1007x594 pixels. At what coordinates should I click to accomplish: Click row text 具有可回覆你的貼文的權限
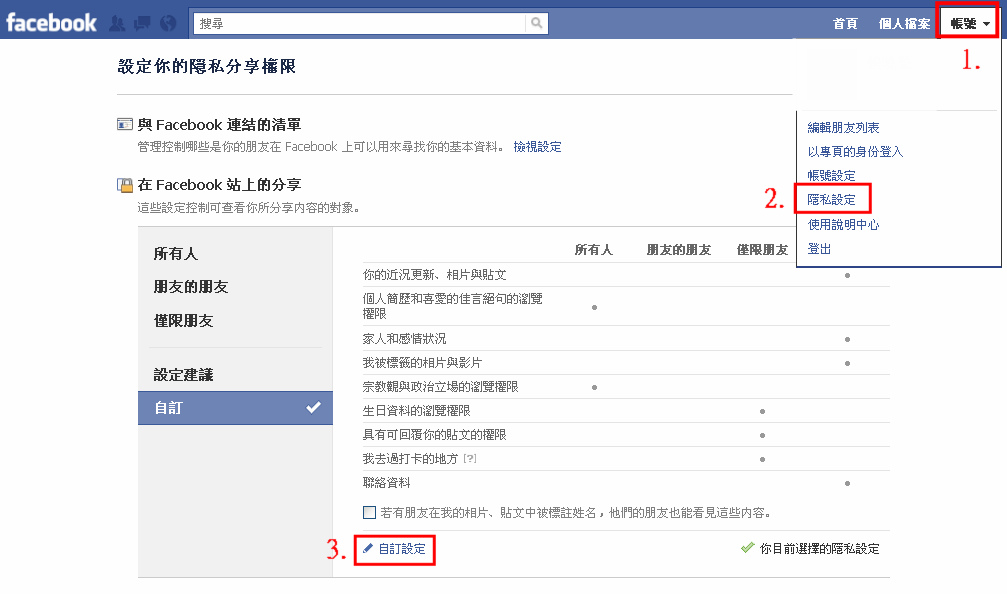point(435,435)
